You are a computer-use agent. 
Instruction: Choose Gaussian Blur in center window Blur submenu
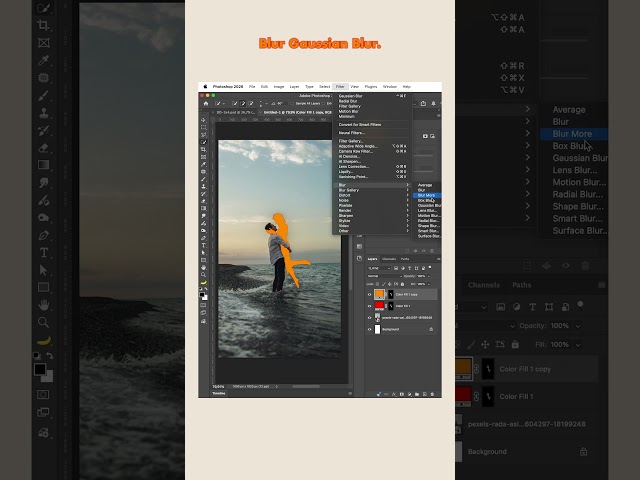[428, 205]
